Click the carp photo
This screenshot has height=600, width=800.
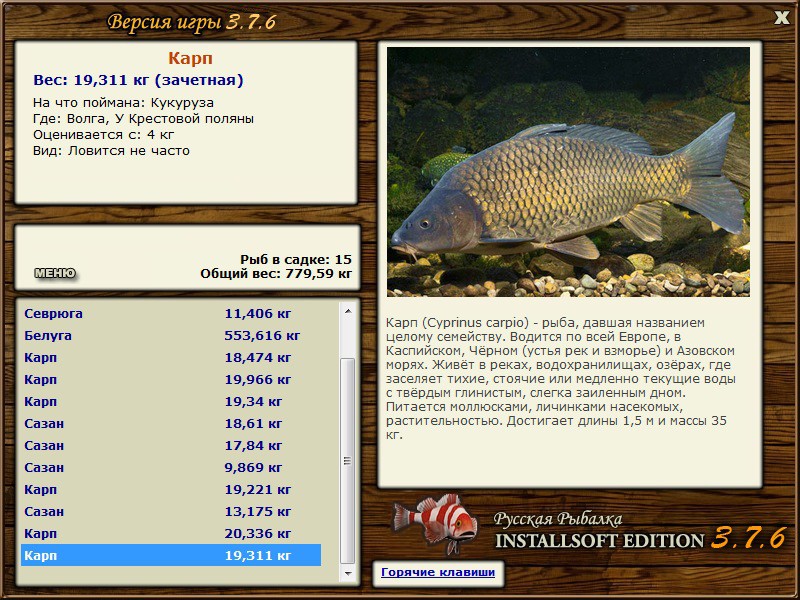coord(568,172)
